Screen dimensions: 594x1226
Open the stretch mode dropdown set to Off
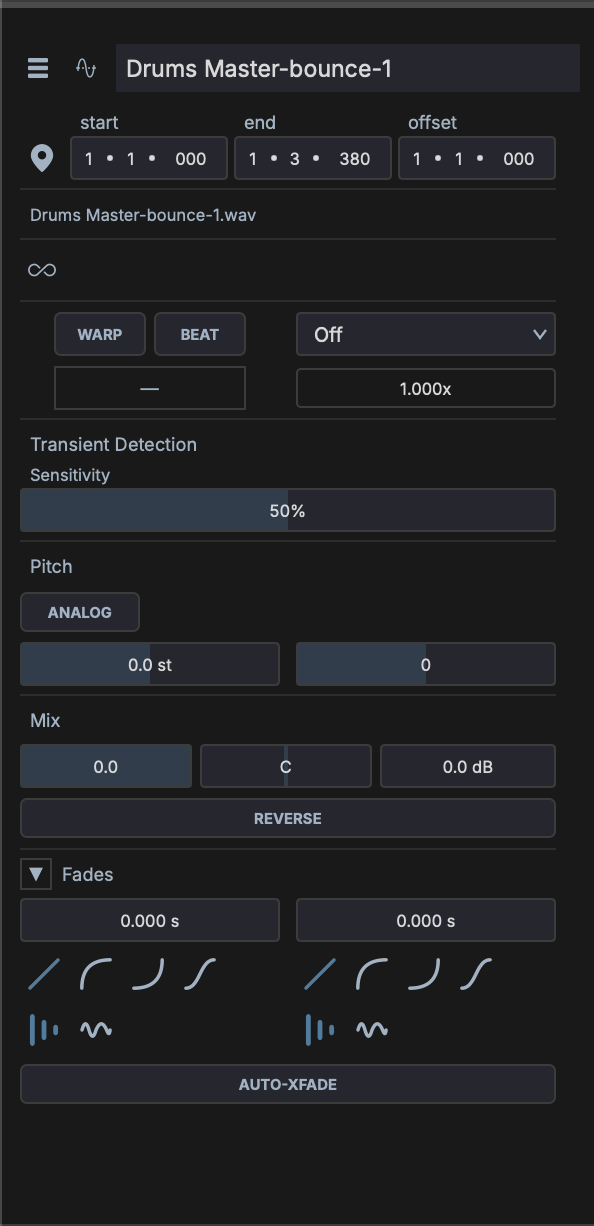(x=425, y=334)
